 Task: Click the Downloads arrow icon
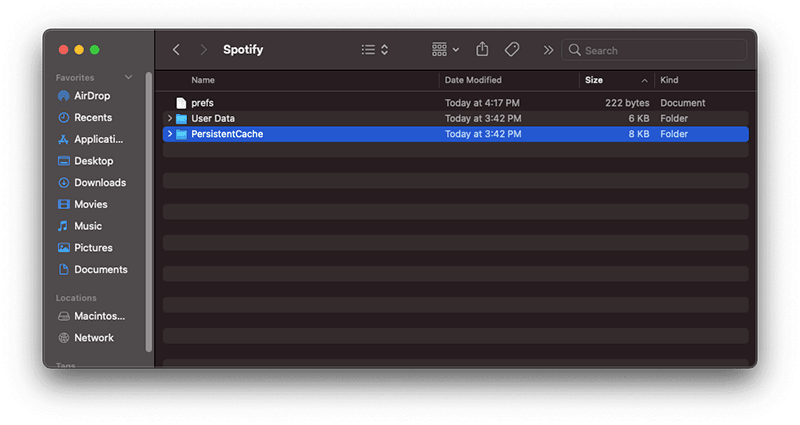tap(63, 183)
